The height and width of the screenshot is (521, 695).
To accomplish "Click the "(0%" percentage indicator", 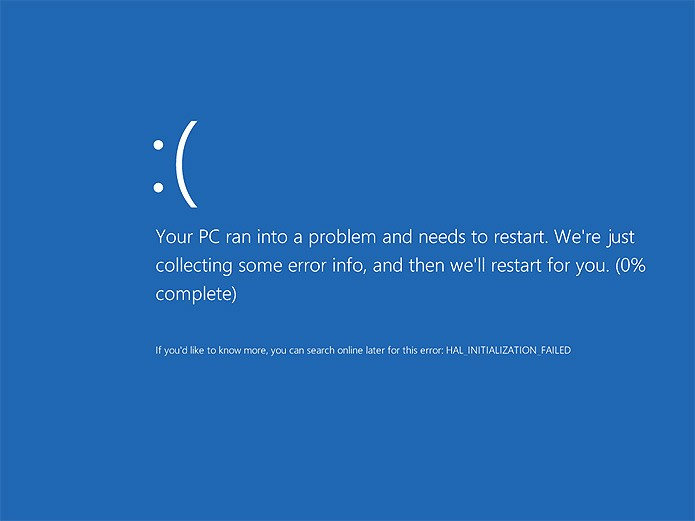I will (630, 266).
